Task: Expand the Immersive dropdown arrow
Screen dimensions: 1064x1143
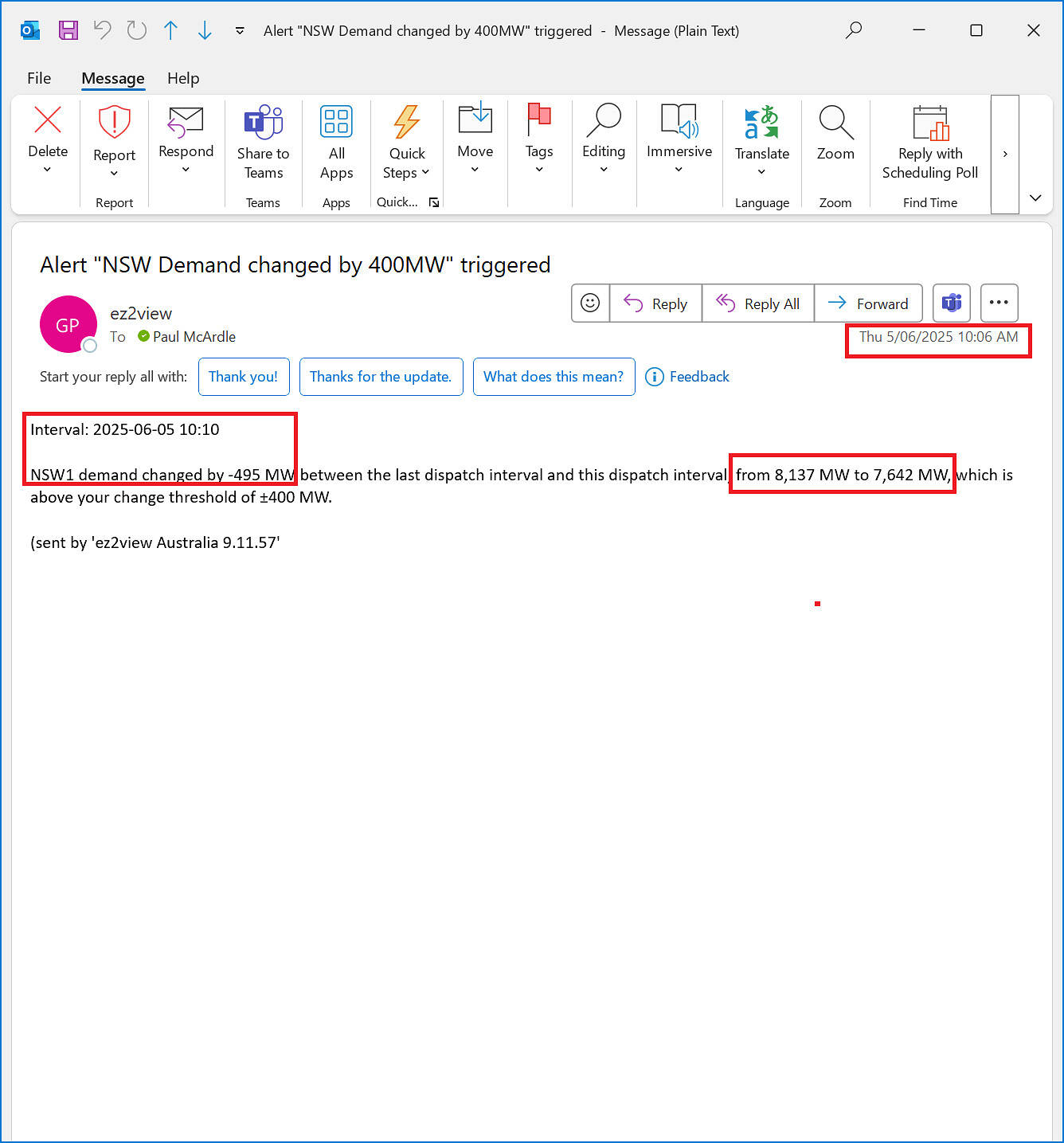Action: click(x=679, y=170)
